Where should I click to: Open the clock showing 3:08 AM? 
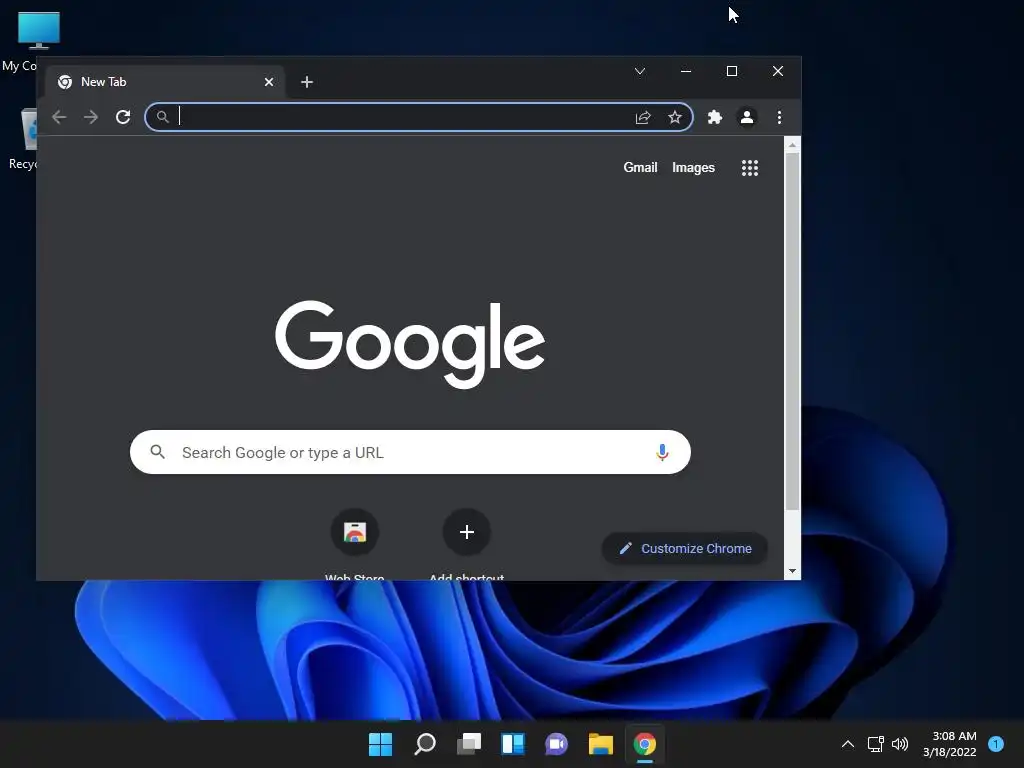click(x=950, y=744)
